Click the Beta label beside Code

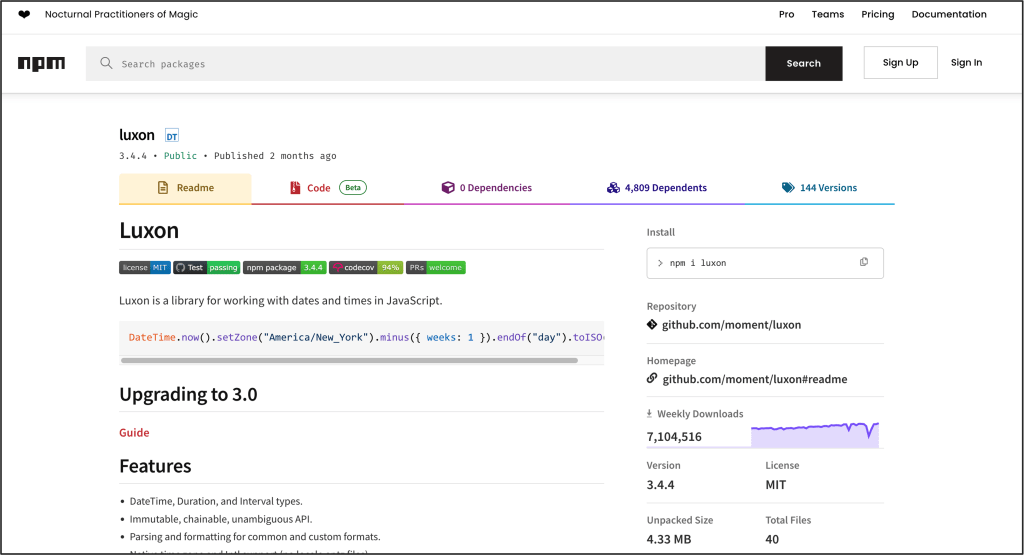[x=353, y=187]
